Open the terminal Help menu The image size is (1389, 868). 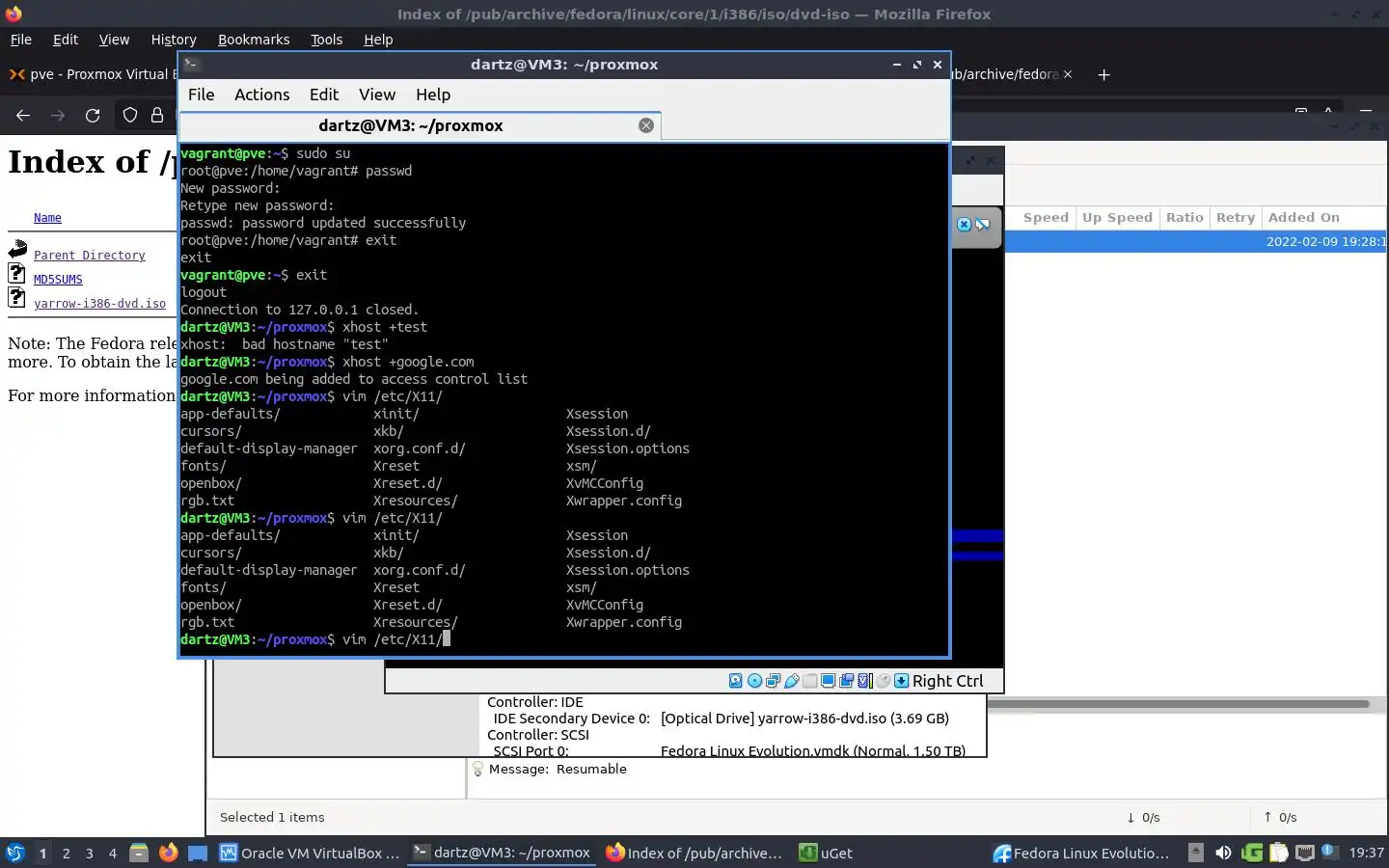pos(433,95)
